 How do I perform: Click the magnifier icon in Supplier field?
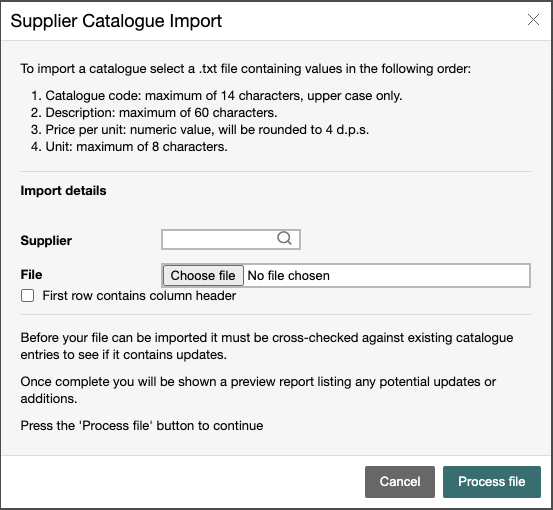284,239
